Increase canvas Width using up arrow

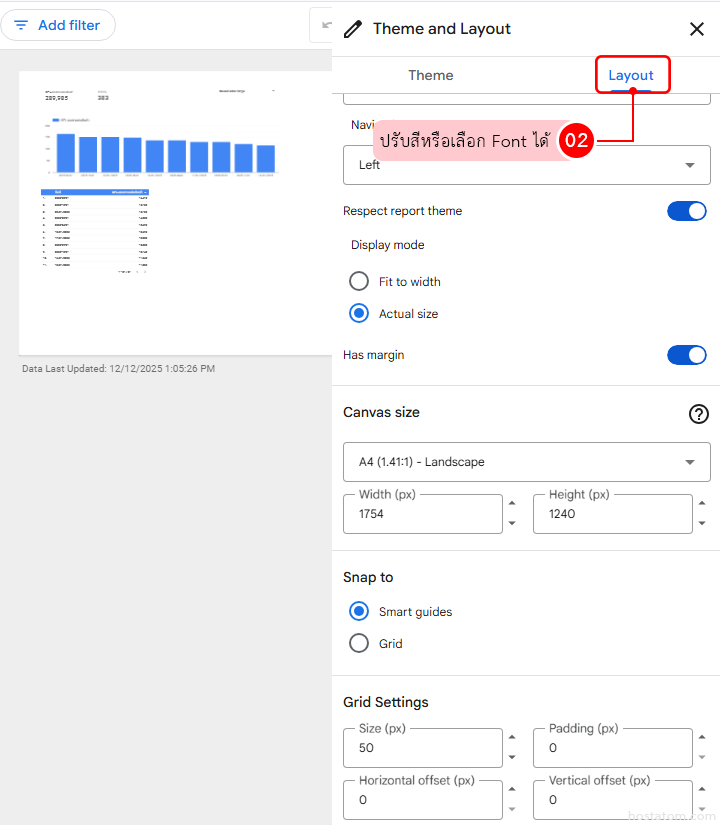pos(513,504)
